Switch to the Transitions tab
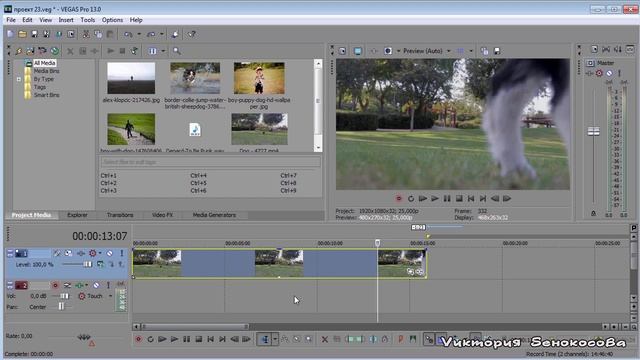The image size is (640, 360). (120, 215)
